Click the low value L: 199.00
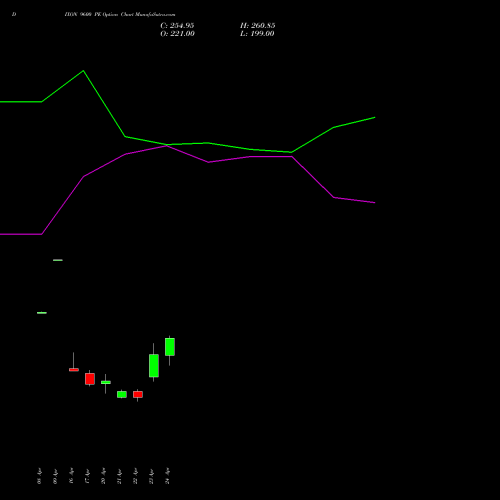 tap(257, 34)
